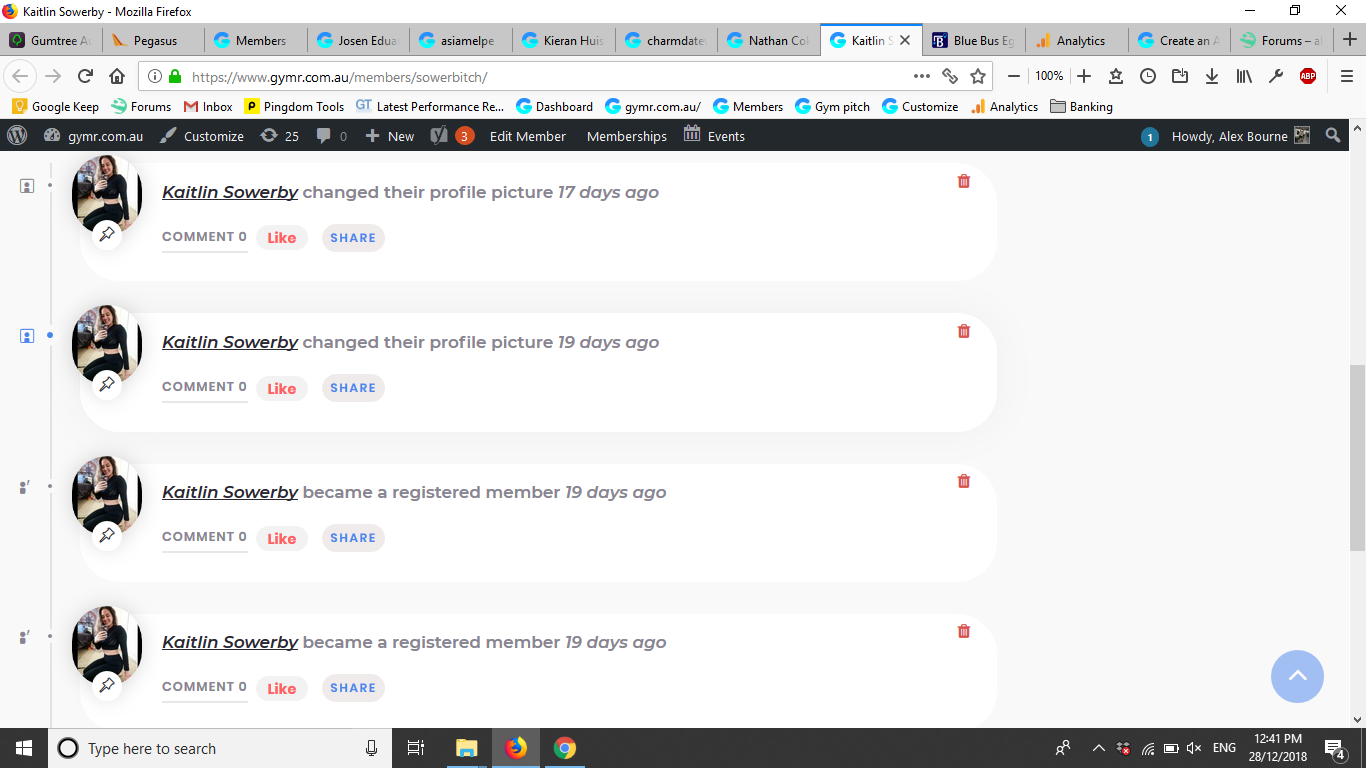Open the Banking bookmarks folder

(1080, 106)
